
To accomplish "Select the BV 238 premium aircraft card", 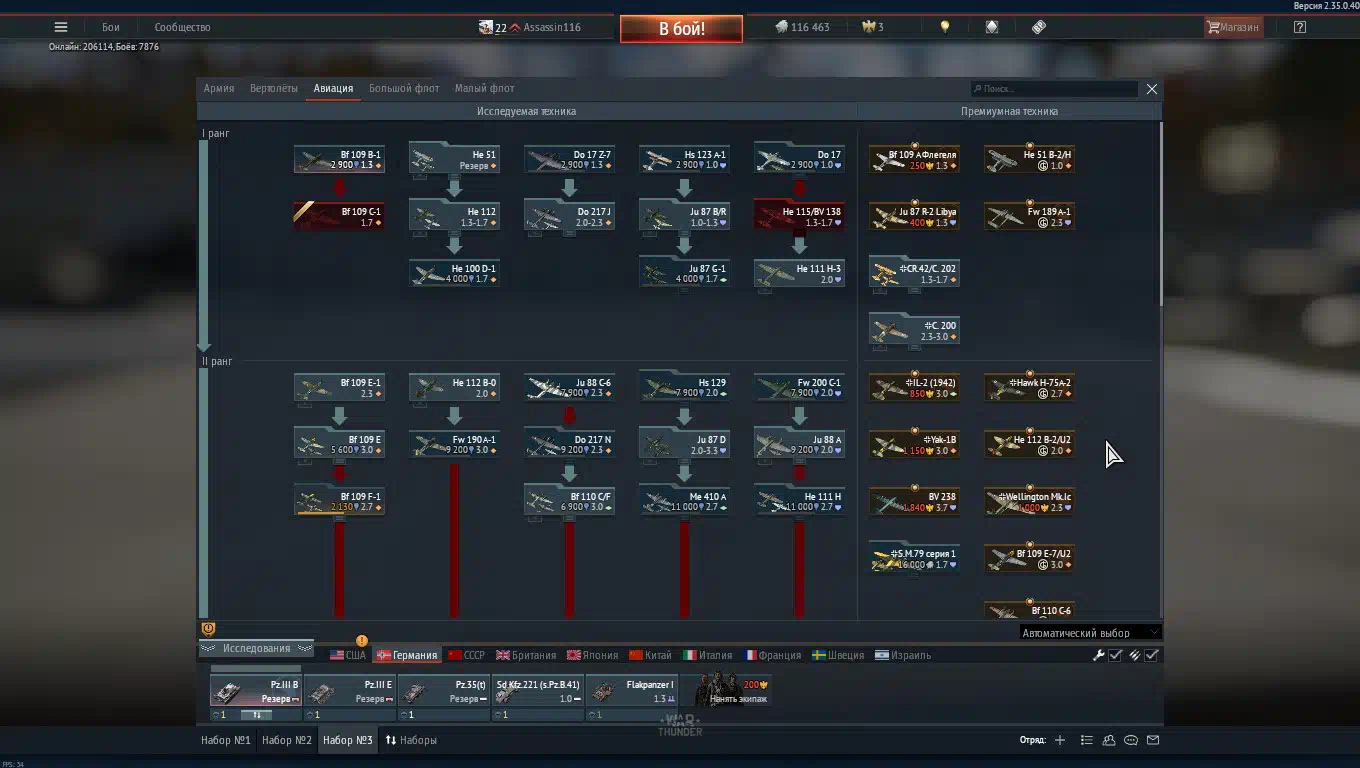I will click(x=914, y=501).
